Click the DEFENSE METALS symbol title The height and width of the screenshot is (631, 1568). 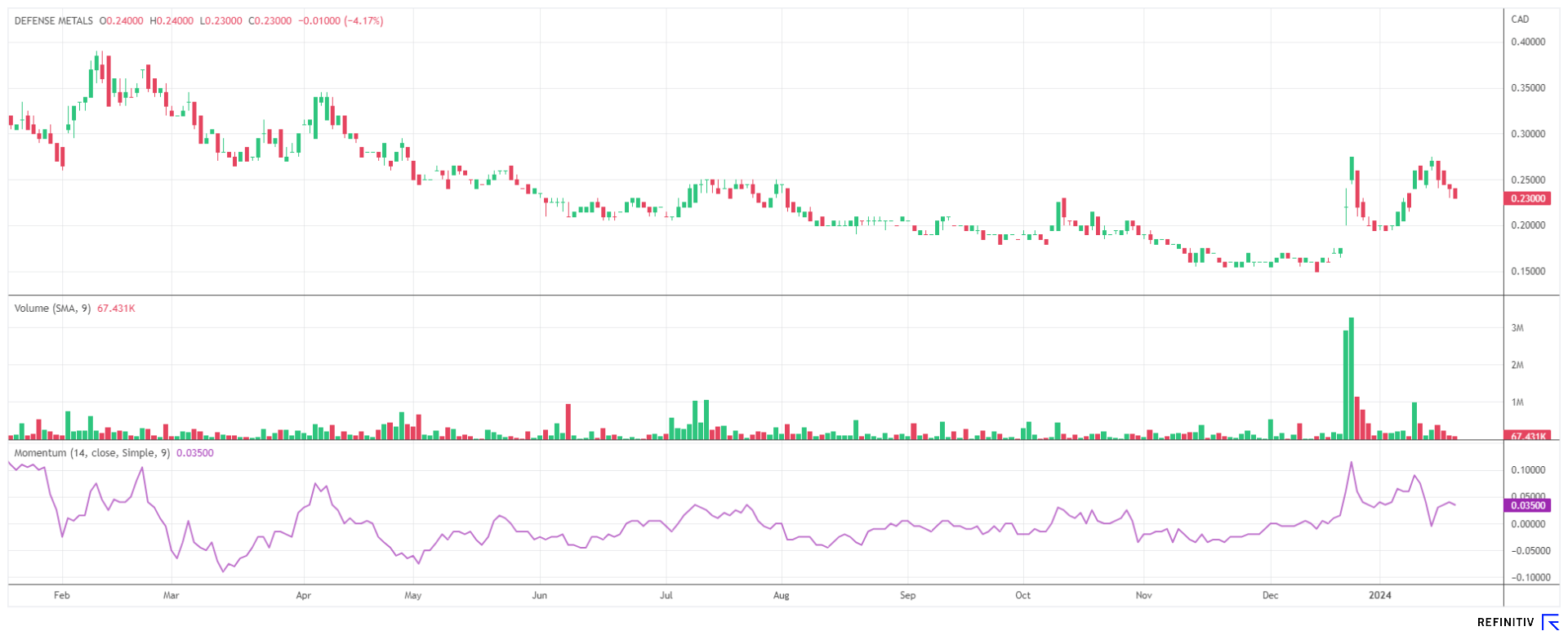pyautogui.click(x=54, y=21)
